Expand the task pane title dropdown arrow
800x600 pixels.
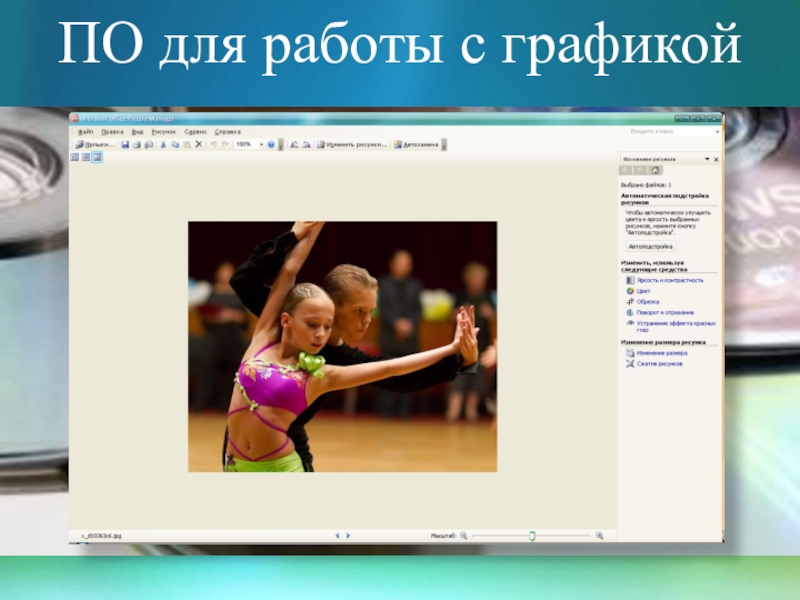pos(706,159)
